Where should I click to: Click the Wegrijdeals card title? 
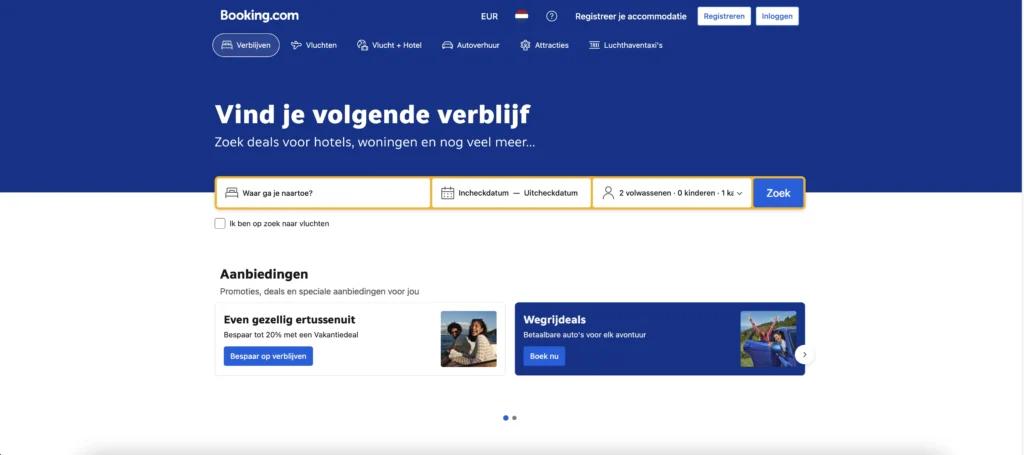click(x=554, y=320)
